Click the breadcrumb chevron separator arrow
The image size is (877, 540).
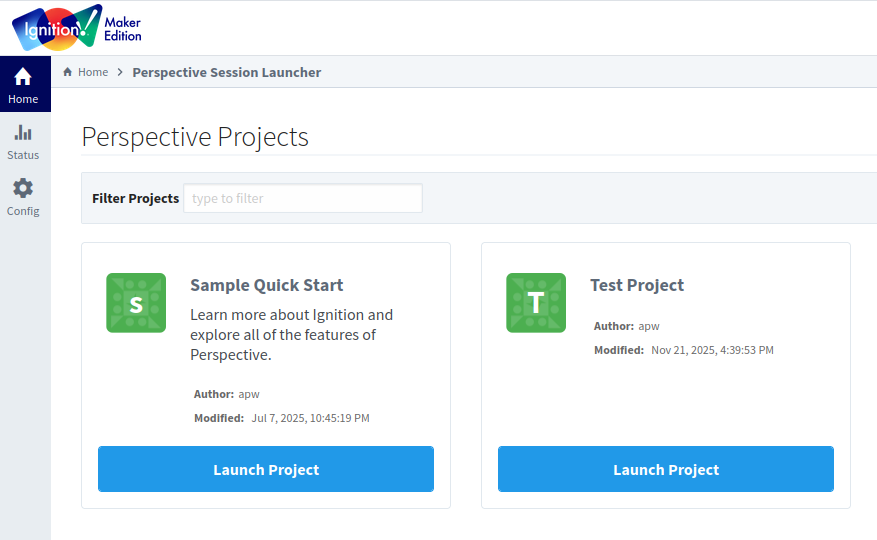point(120,72)
